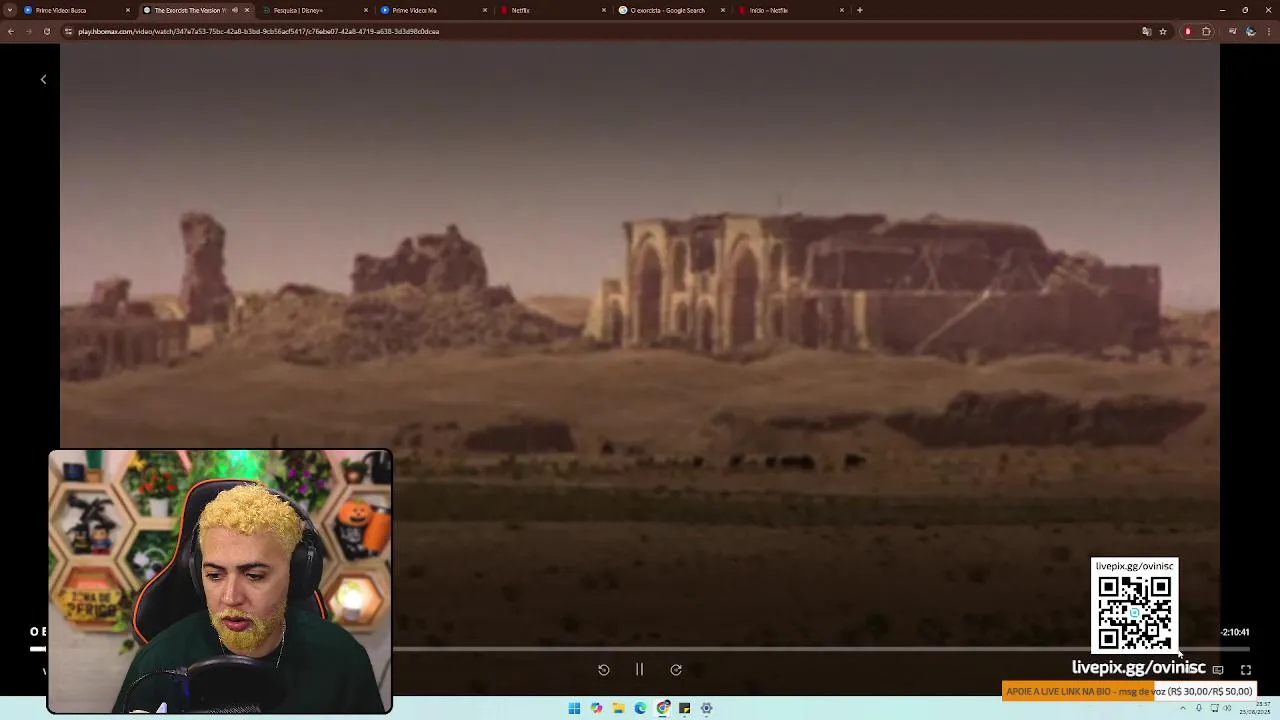The height and width of the screenshot is (720, 1280).
Task: Open Copilot from the taskbar
Action: [597, 708]
